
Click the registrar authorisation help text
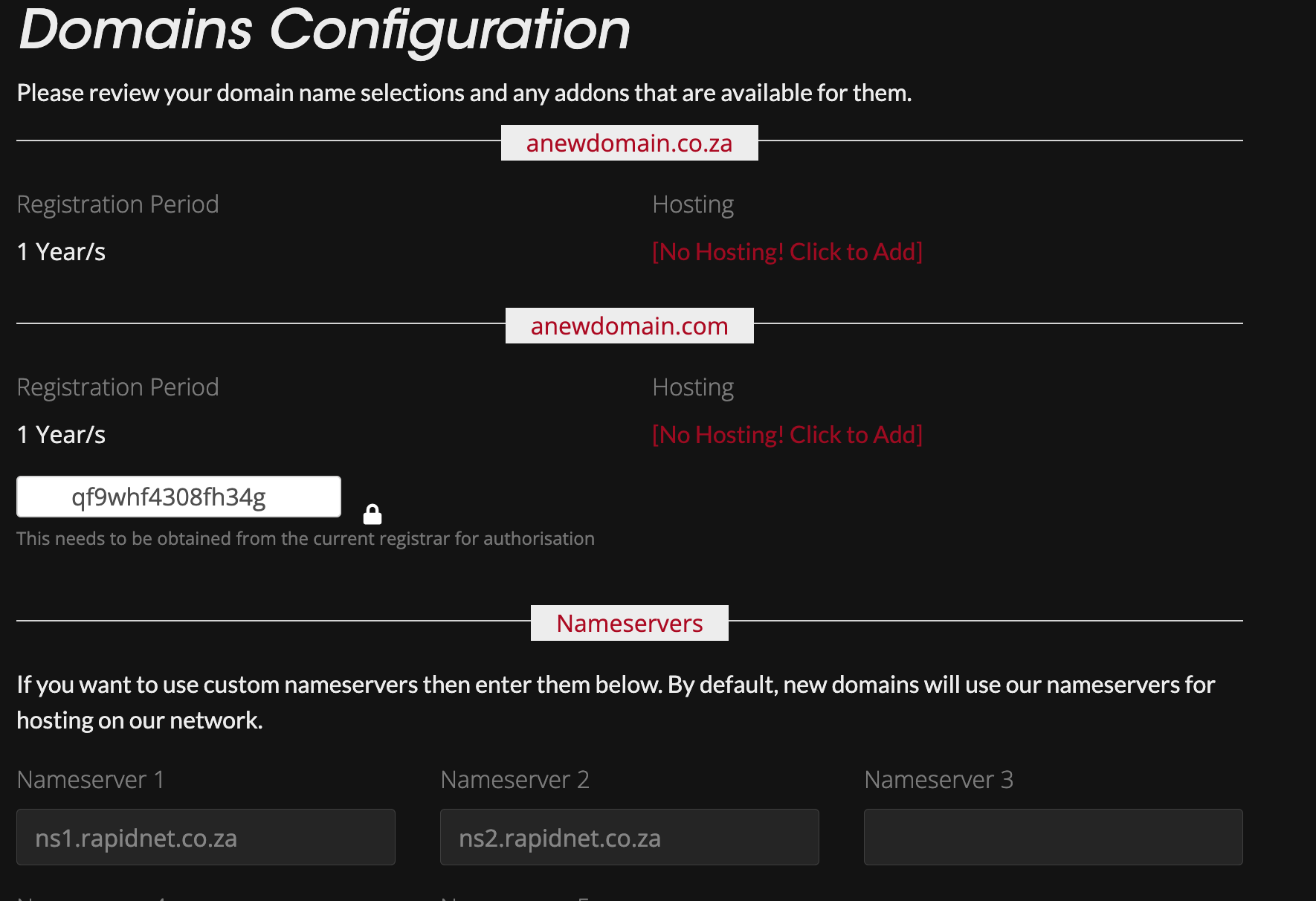coord(305,539)
